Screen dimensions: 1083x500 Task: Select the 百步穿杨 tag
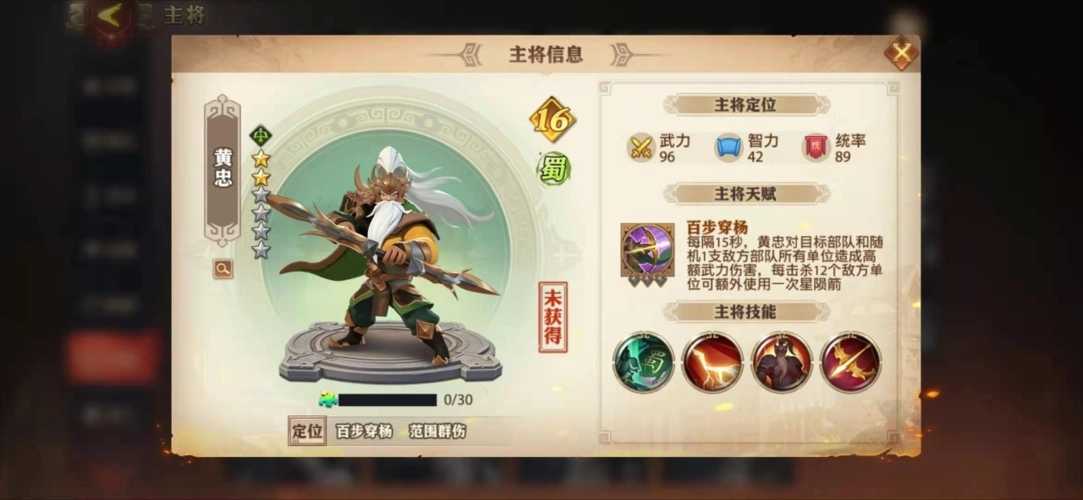tap(364, 432)
